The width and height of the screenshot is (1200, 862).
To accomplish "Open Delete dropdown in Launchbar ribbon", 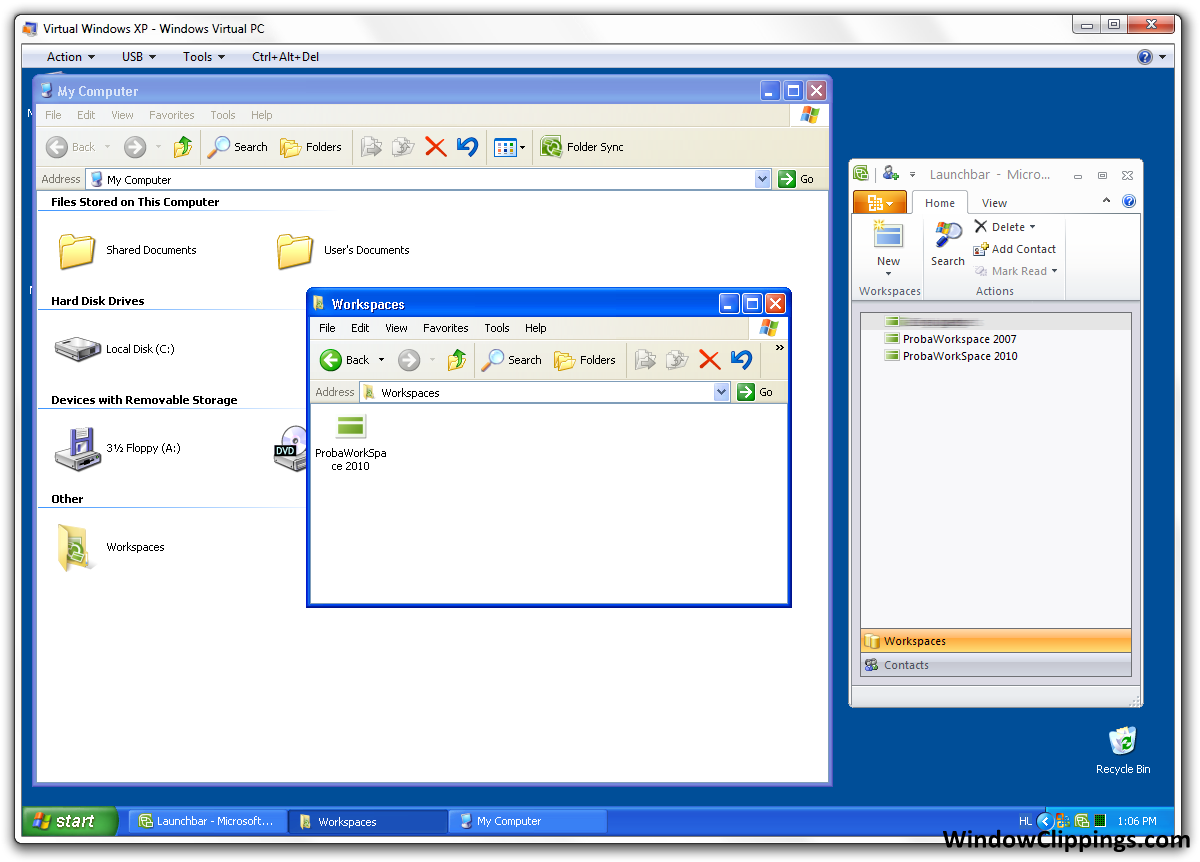I will coord(1032,227).
